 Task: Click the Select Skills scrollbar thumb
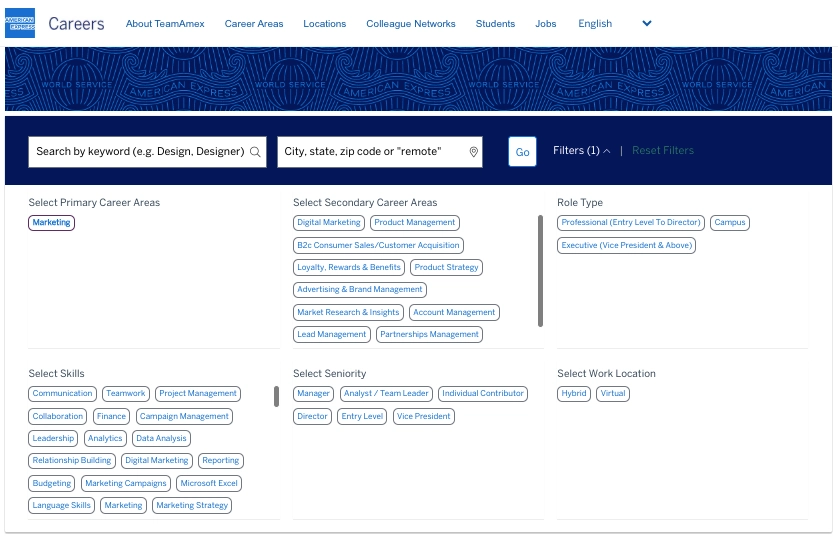tap(276, 396)
